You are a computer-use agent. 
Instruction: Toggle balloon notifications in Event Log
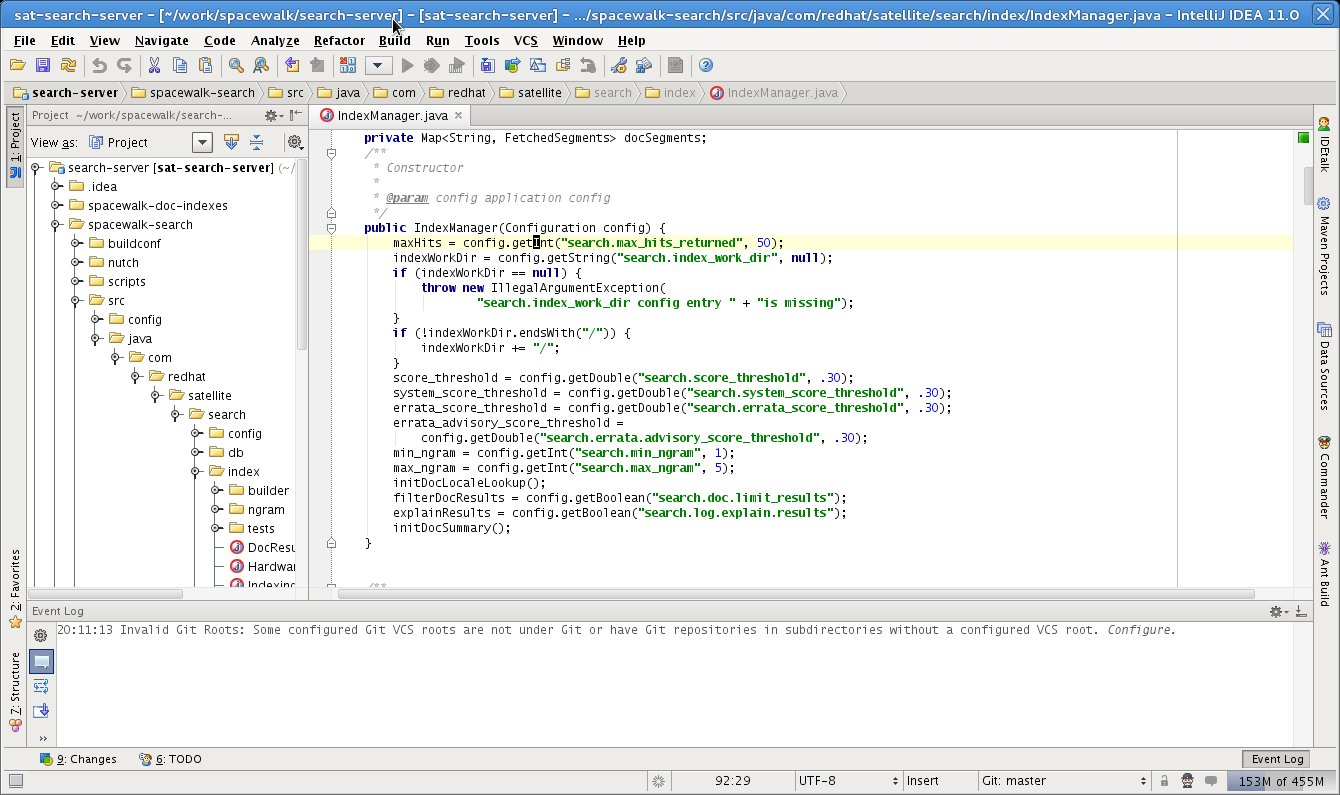41,661
